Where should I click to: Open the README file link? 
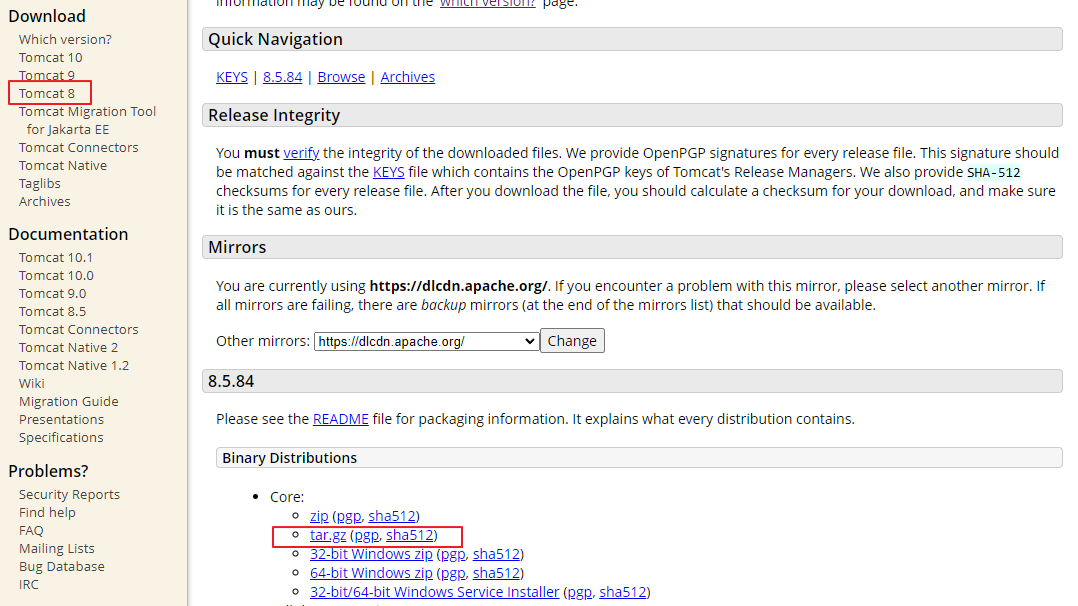(x=340, y=419)
